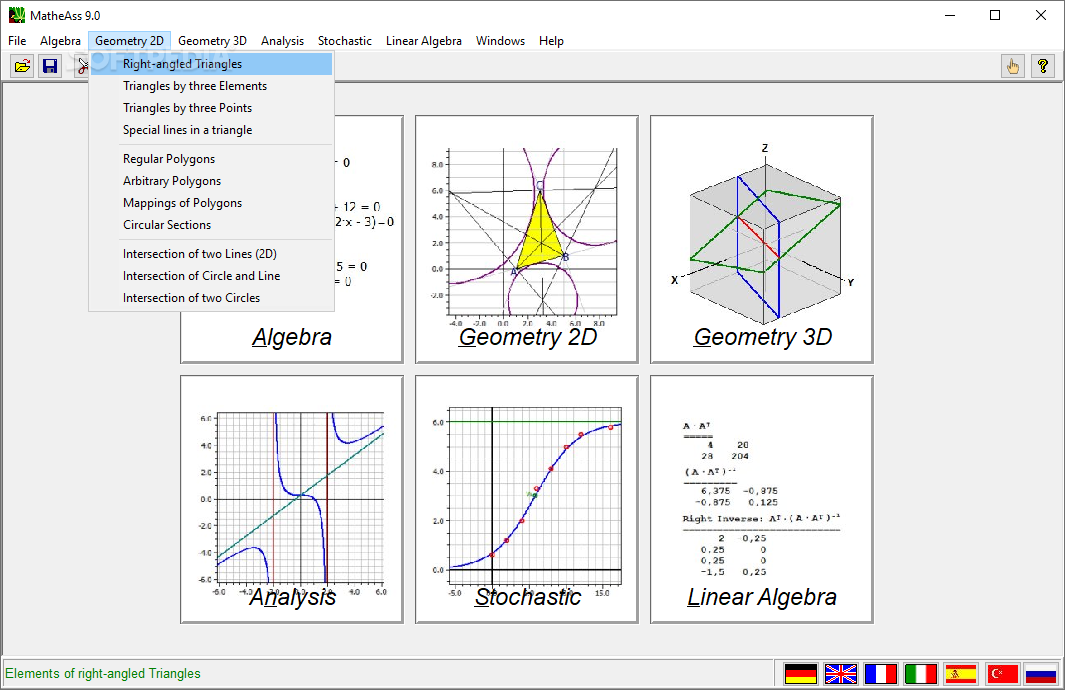The image size is (1065, 690).
Task: Switch language to Spanish flag
Action: [x=961, y=674]
